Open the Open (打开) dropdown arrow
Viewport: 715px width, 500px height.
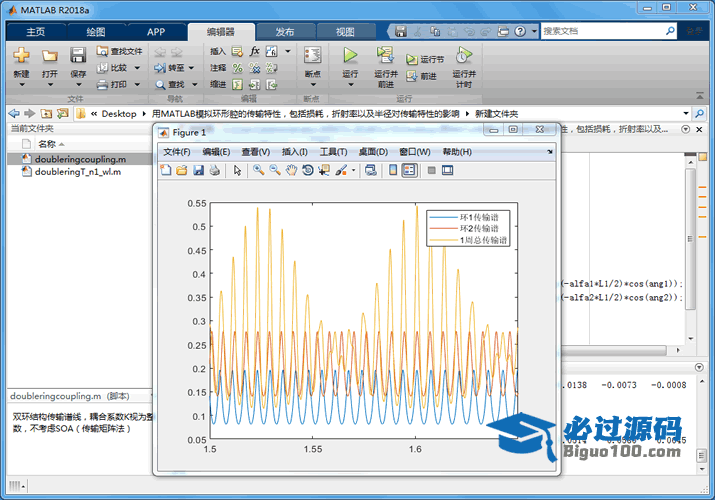(50, 85)
